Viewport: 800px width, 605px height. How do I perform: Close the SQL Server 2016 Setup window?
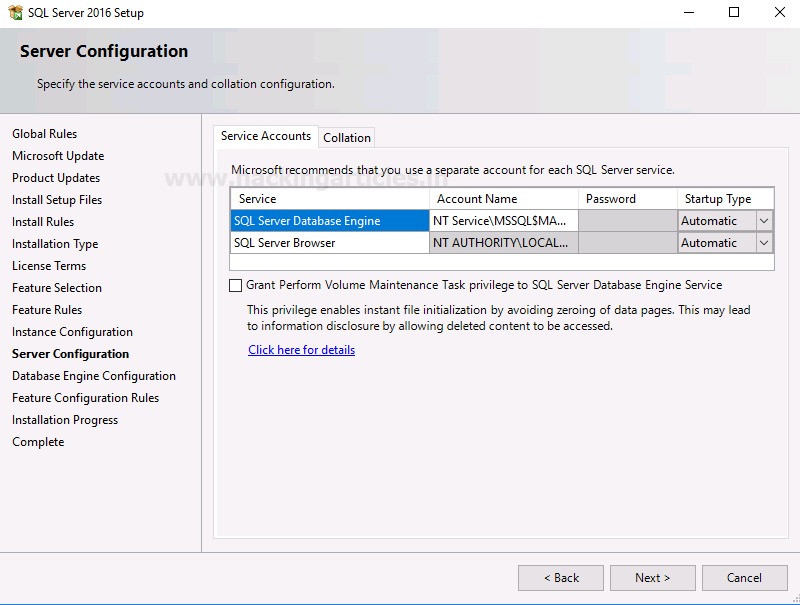point(780,12)
